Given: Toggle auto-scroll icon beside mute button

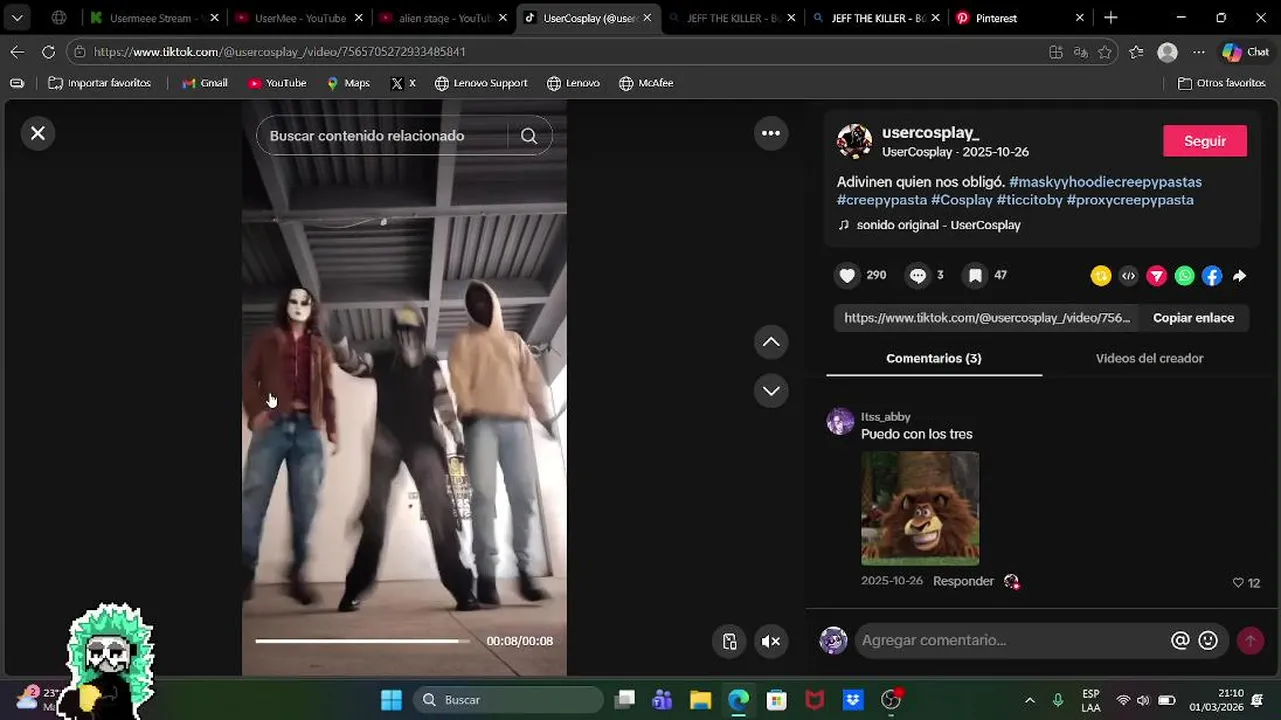Looking at the screenshot, I should [x=730, y=642].
